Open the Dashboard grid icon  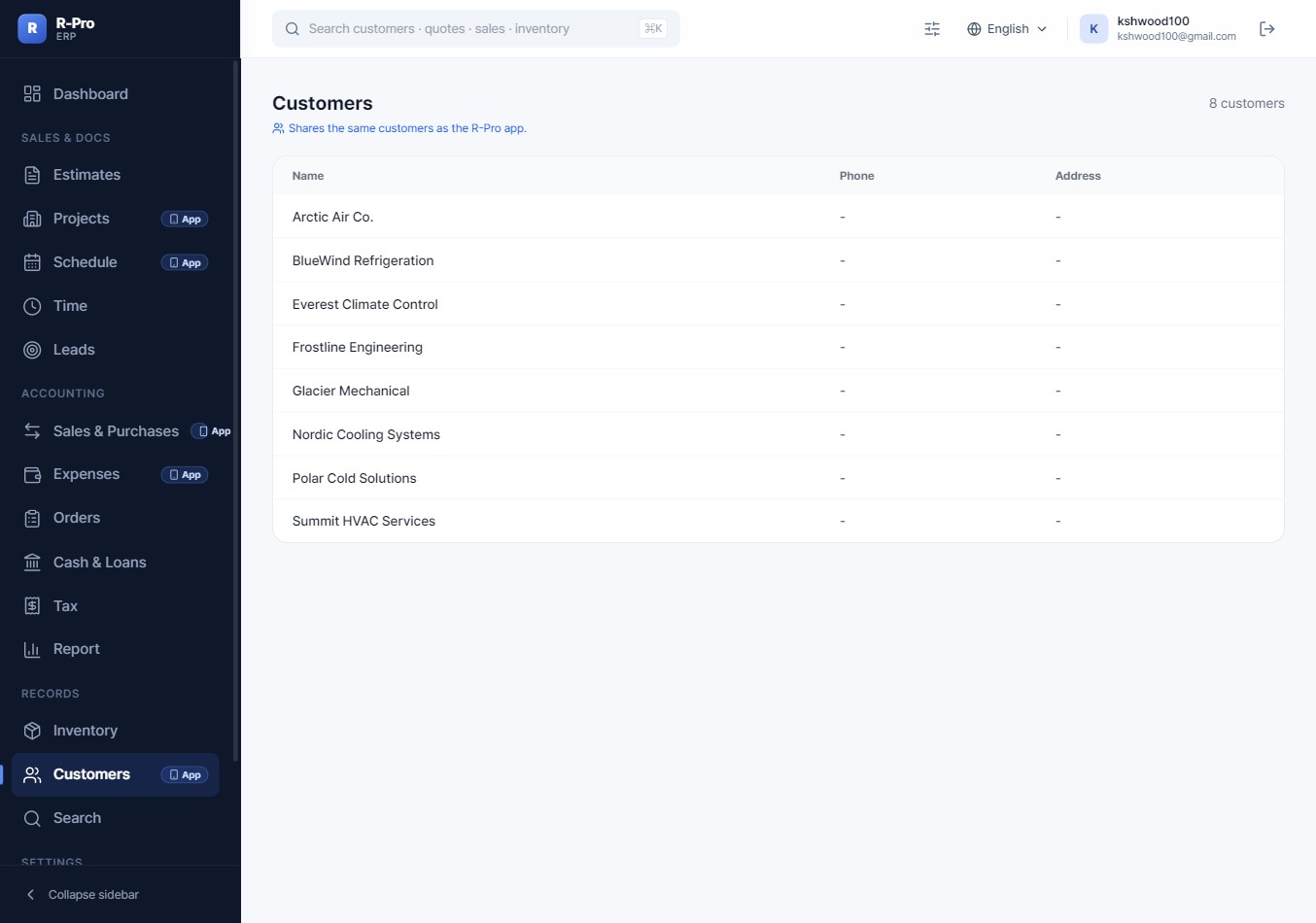coord(32,94)
